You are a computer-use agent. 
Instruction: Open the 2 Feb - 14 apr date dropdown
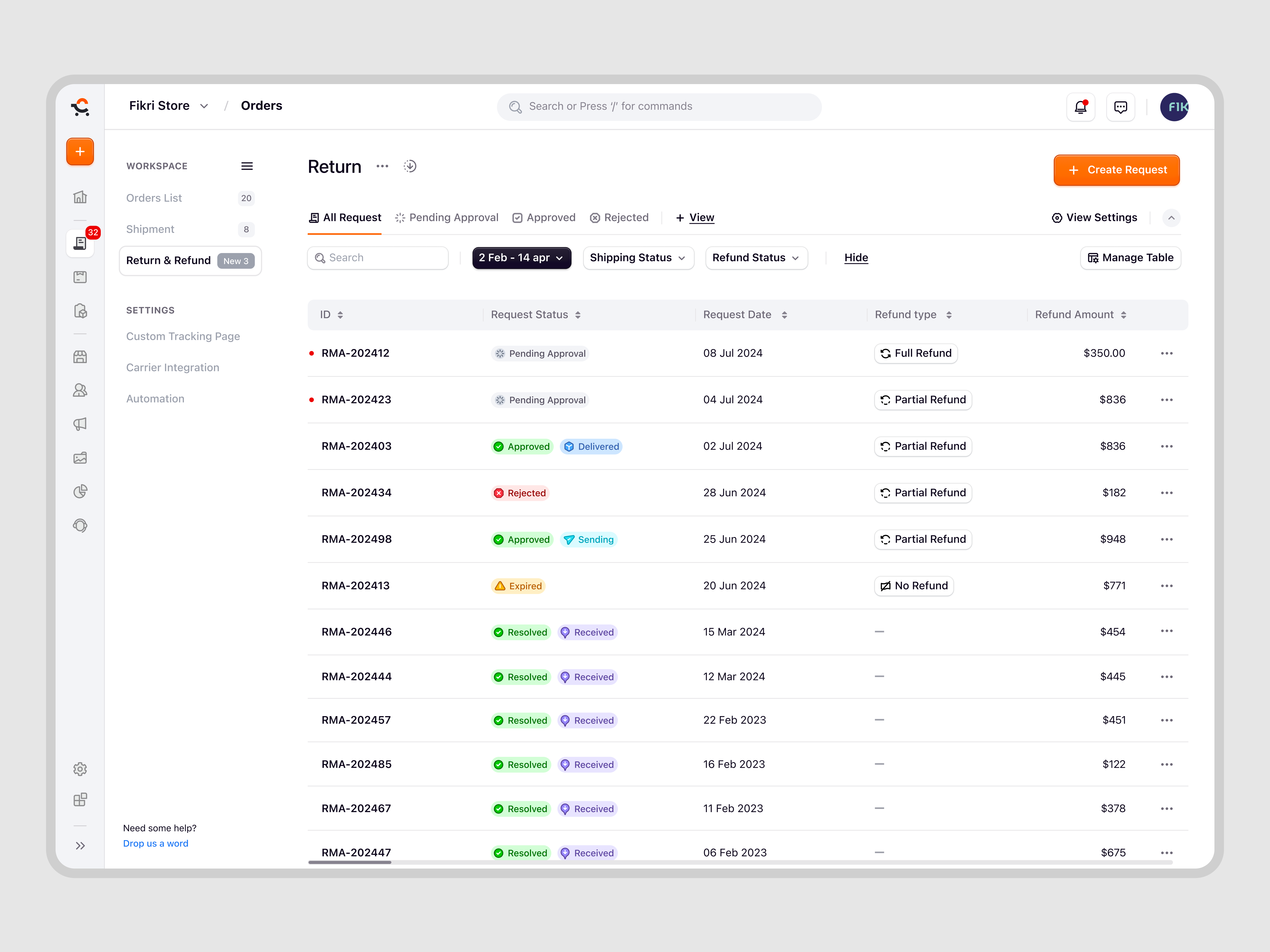(x=521, y=258)
